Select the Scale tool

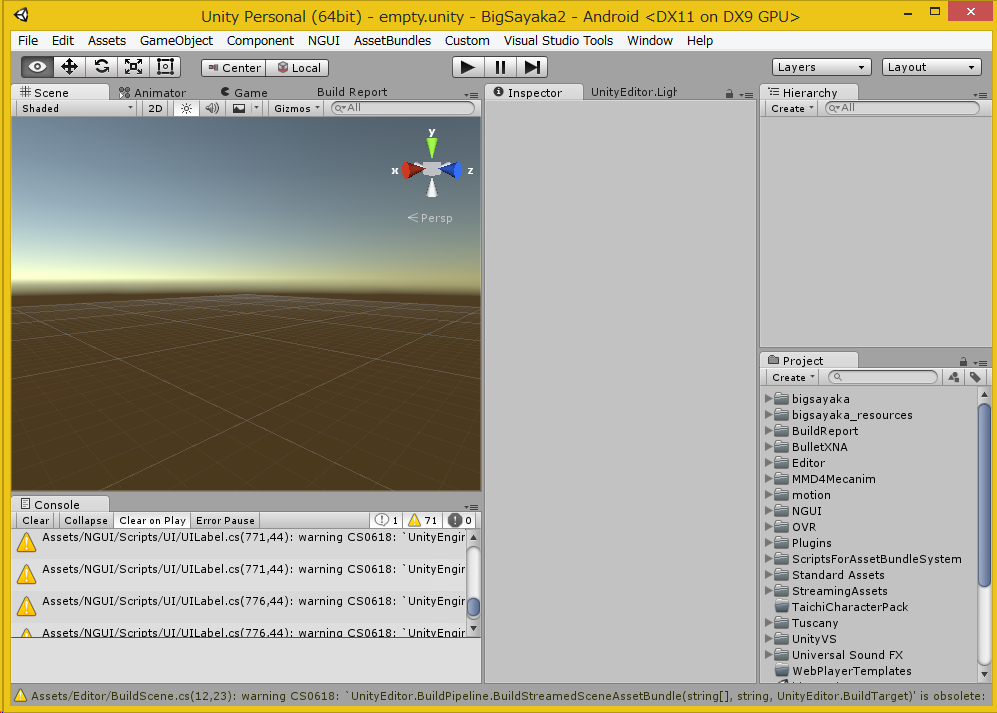click(134, 67)
